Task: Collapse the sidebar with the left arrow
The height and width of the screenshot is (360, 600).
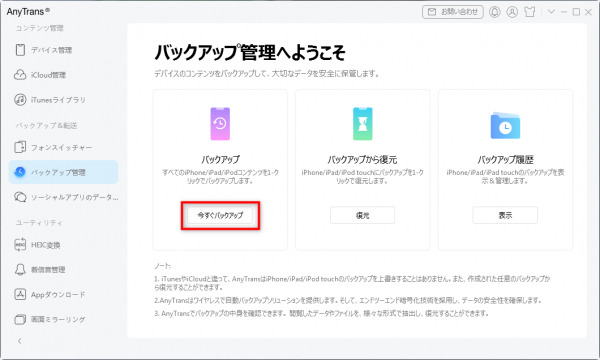Action: click(x=20, y=340)
